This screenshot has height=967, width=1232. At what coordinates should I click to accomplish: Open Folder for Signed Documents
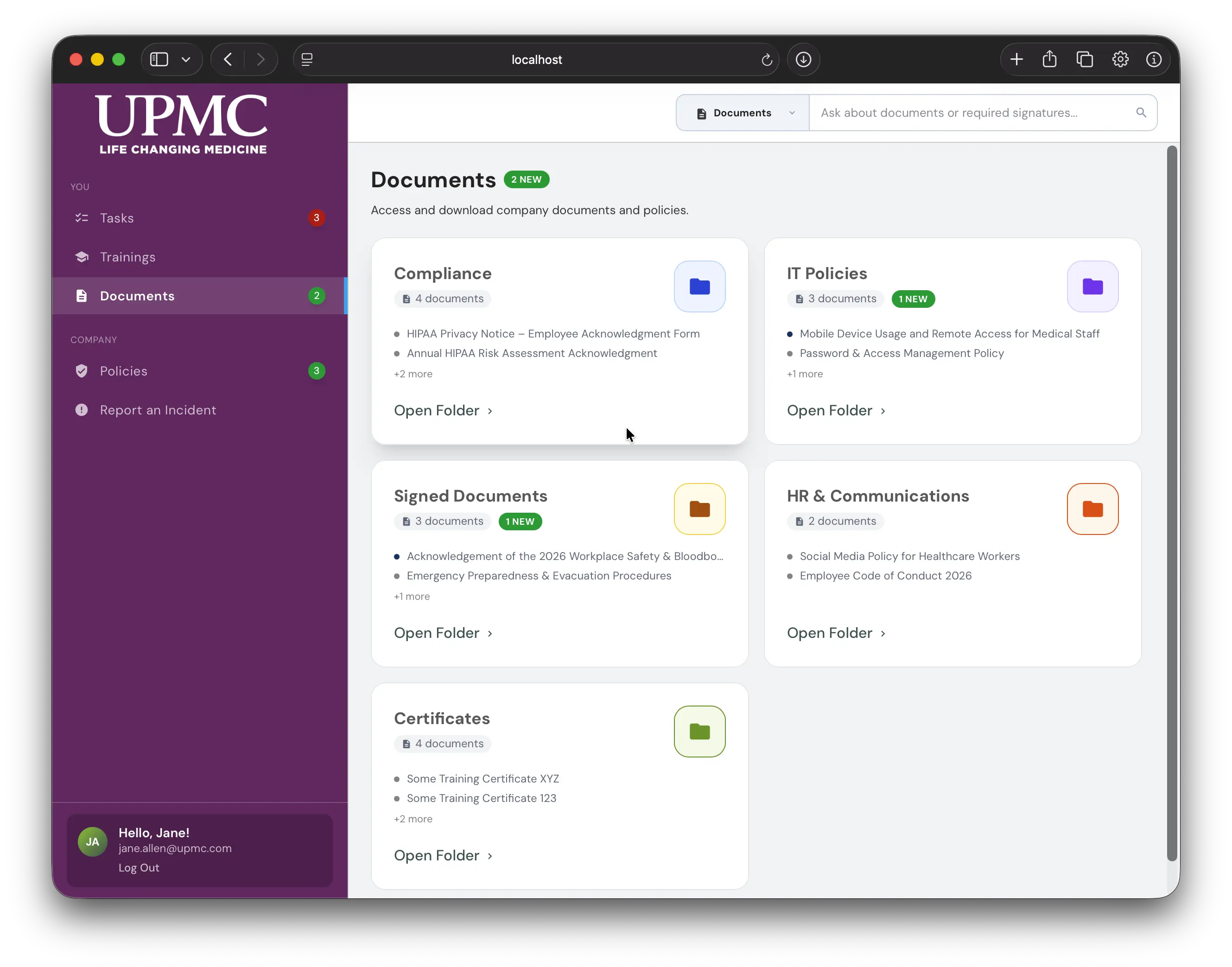443,633
